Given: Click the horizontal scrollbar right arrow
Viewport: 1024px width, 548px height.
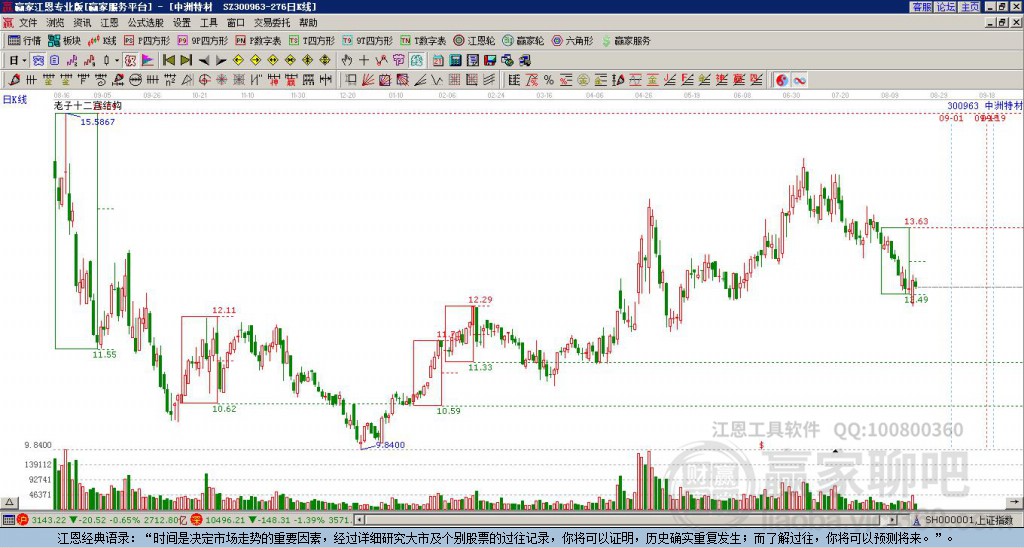Looking at the screenshot, I should point(893,520).
